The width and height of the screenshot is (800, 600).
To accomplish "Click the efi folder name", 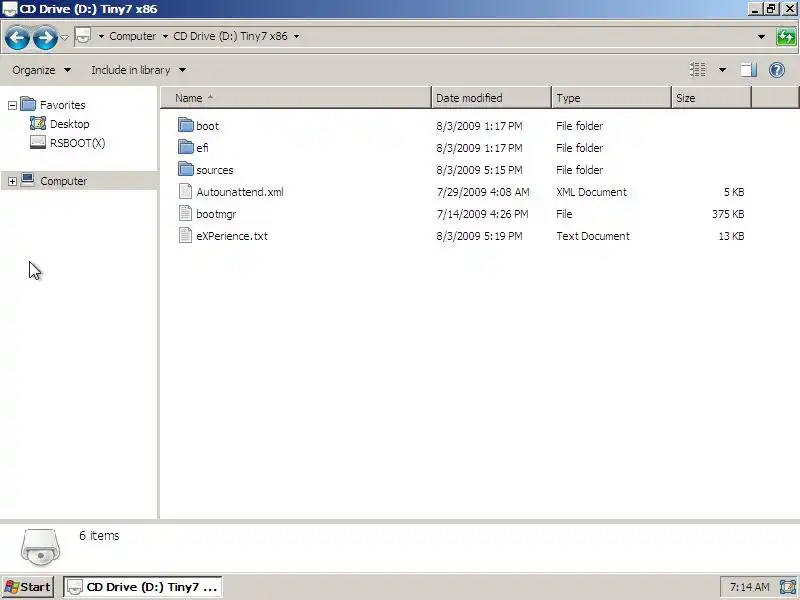I will 202,148.
